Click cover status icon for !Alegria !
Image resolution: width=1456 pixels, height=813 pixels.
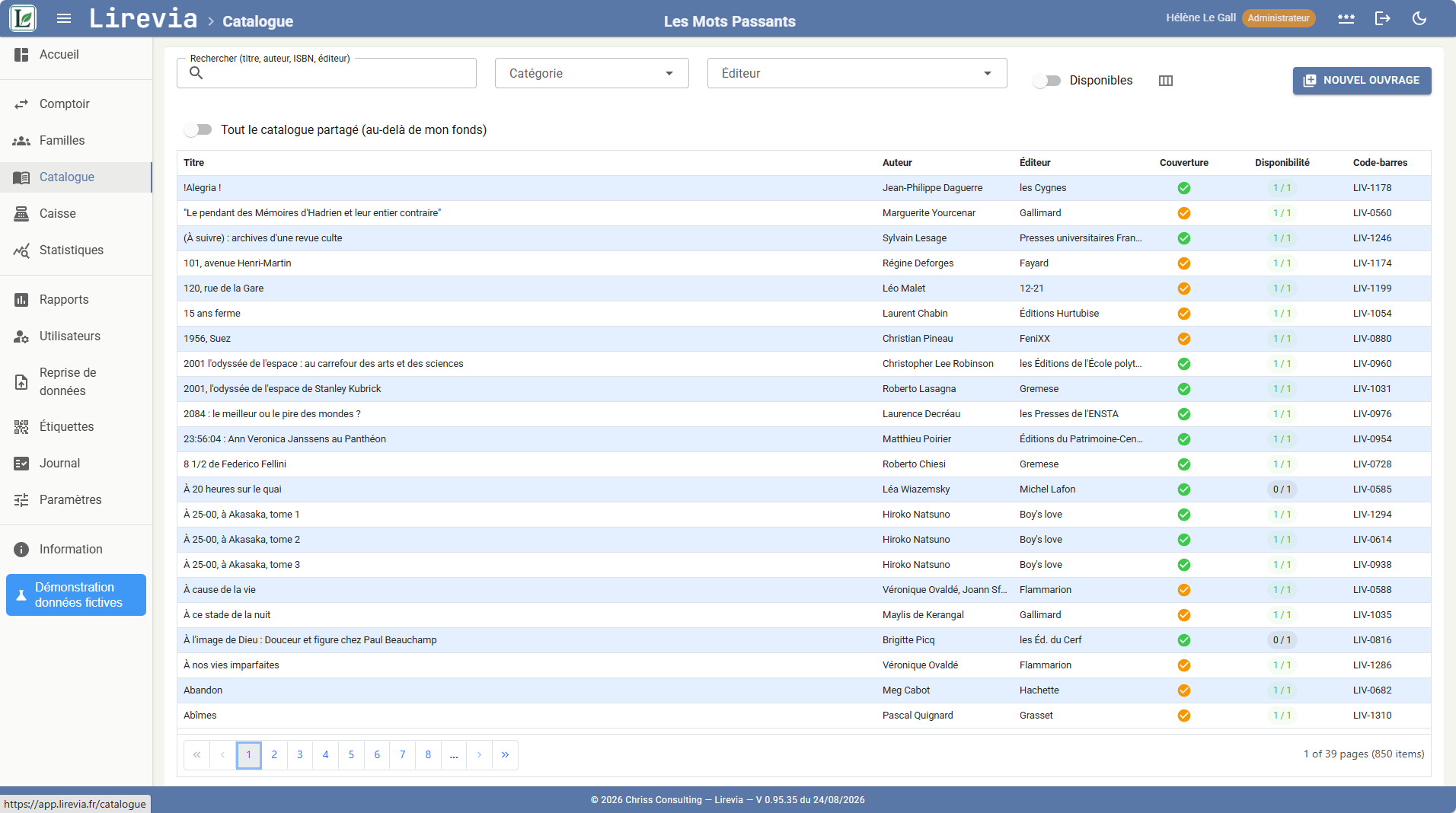tap(1184, 188)
